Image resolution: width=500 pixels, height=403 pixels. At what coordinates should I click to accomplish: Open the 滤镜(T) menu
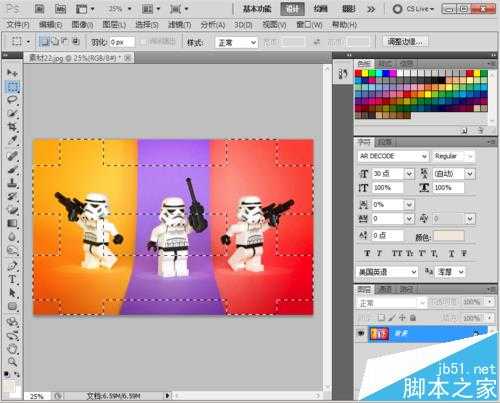click(180, 24)
